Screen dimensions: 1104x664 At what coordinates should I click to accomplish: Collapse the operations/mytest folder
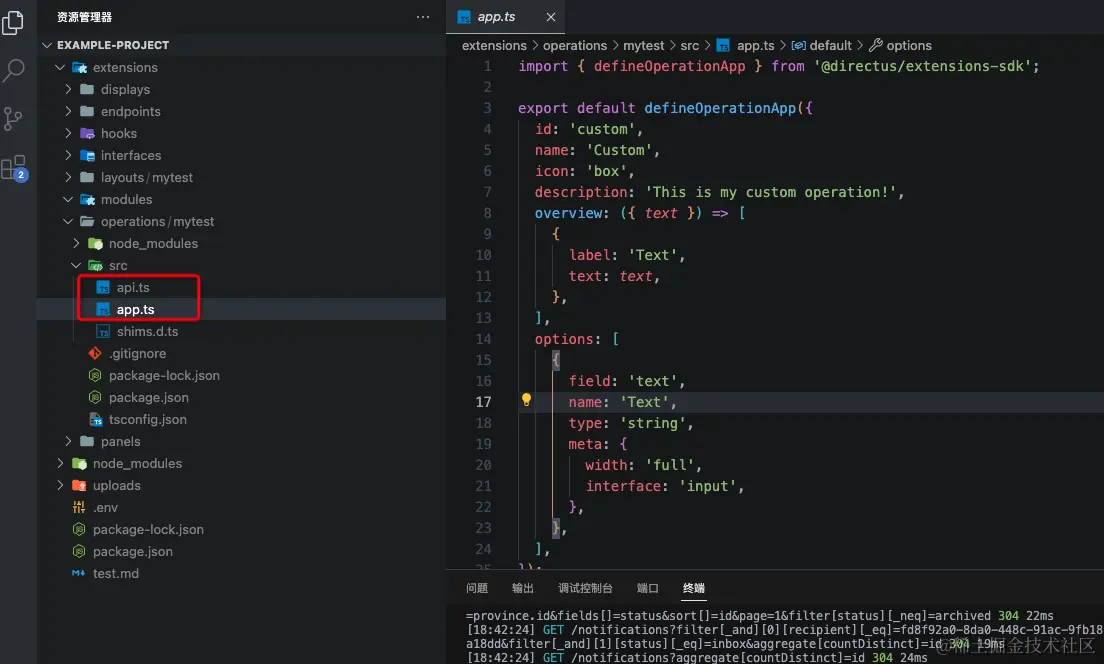68,221
